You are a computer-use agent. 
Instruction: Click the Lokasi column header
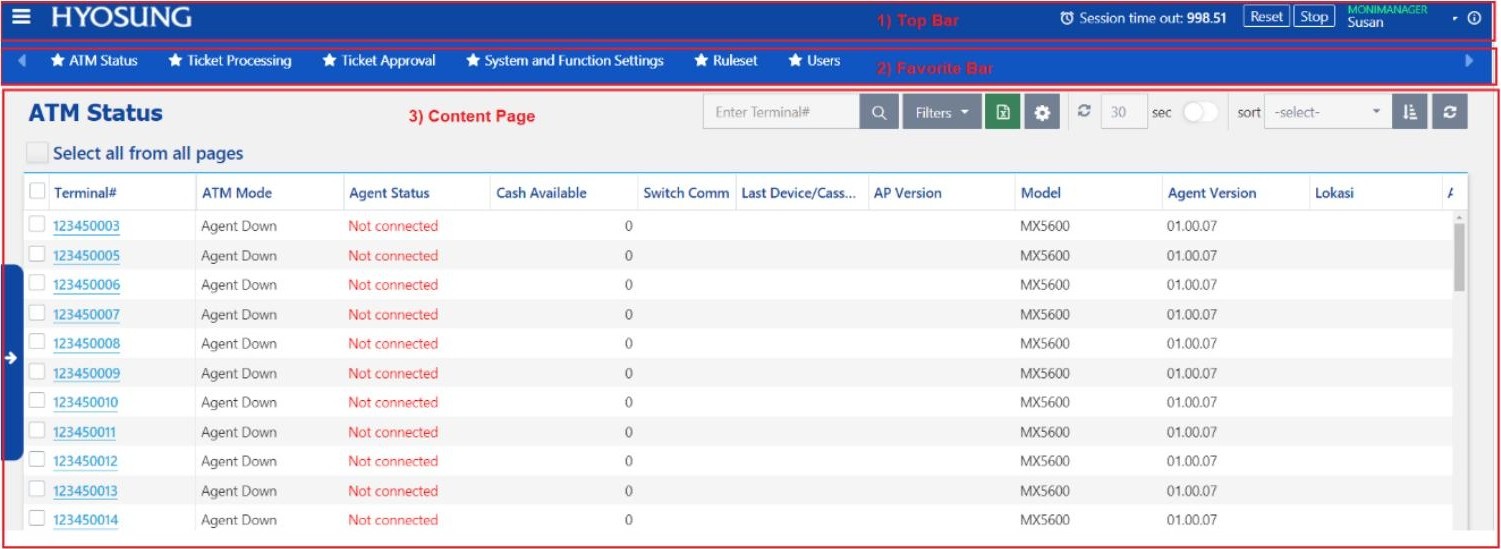click(x=1335, y=193)
